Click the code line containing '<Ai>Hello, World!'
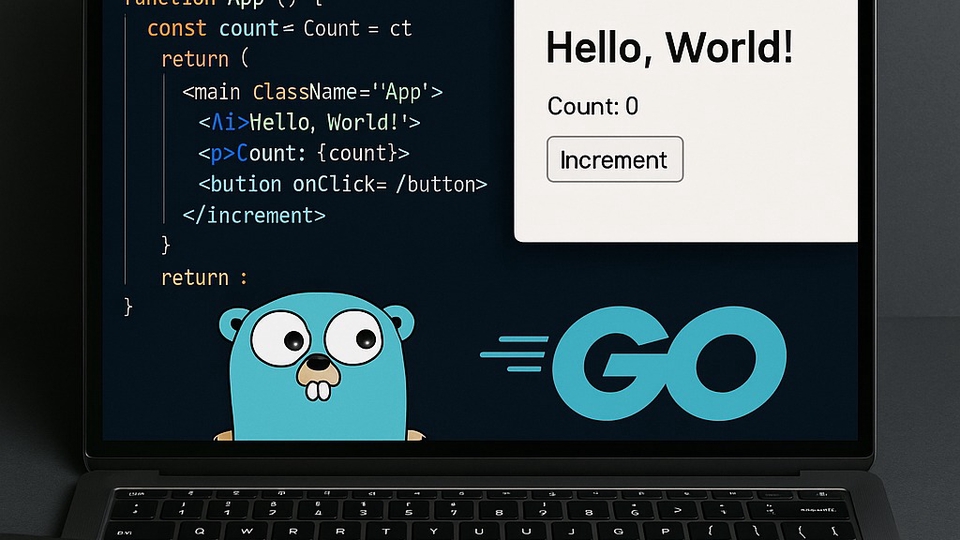The height and width of the screenshot is (540, 960). tap(309, 122)
